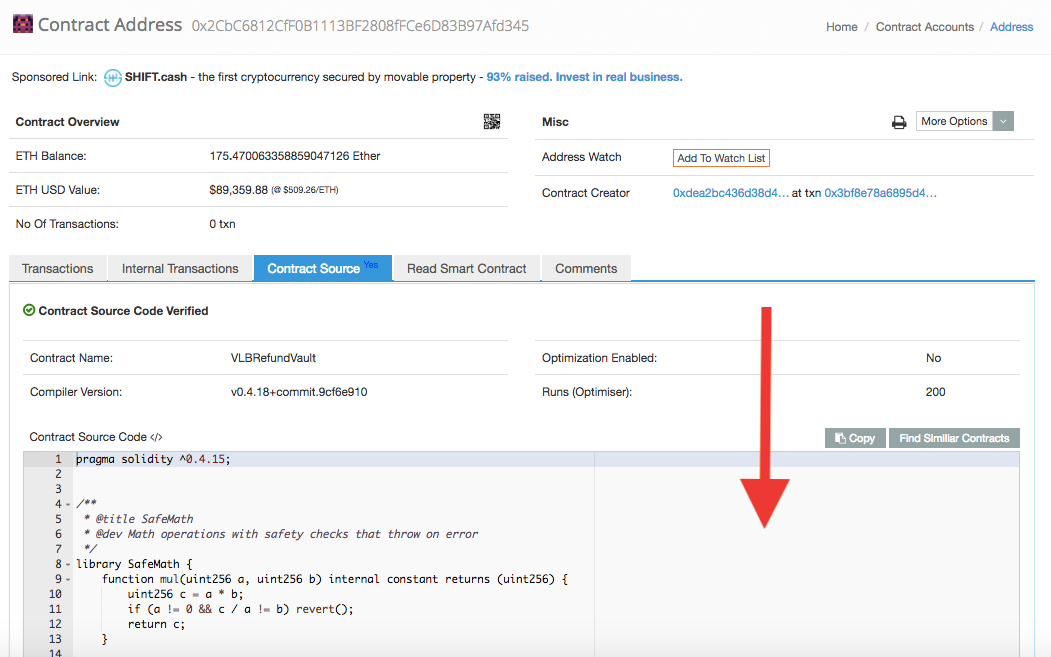Select the Contract Source tab
Image resolution: width=1051 pixels, height=657 pixels.
click(x=322, y=268)
